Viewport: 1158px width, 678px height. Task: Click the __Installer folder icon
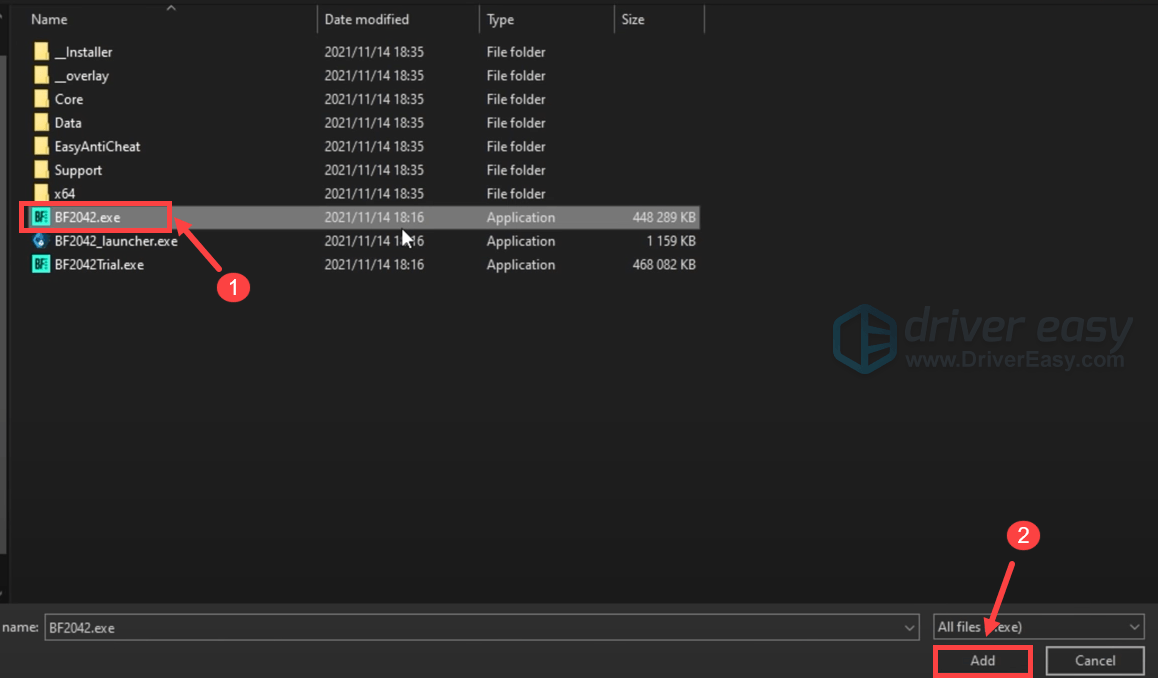click(41, 52)
